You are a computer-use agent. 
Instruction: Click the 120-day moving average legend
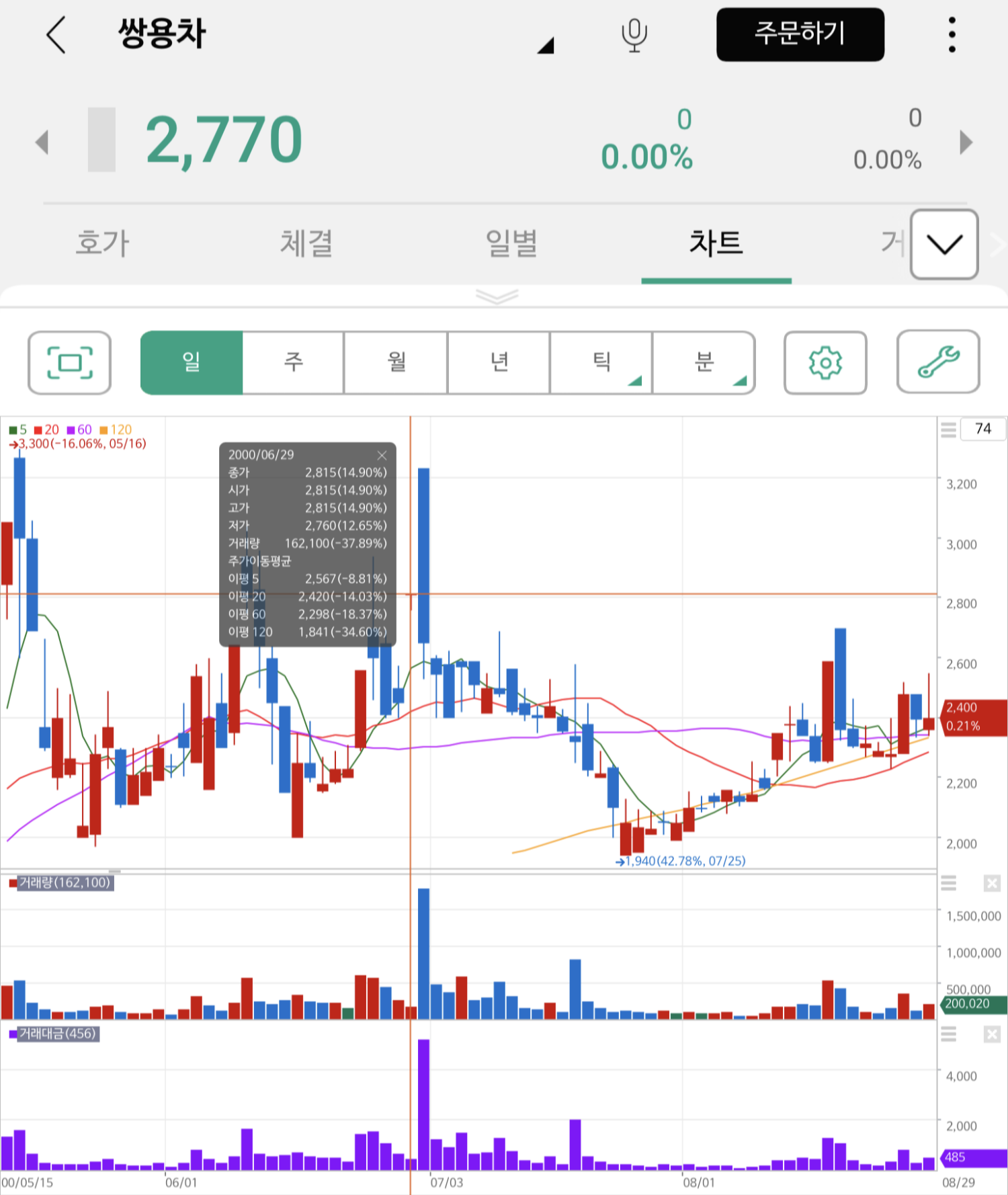coord(116,429)
